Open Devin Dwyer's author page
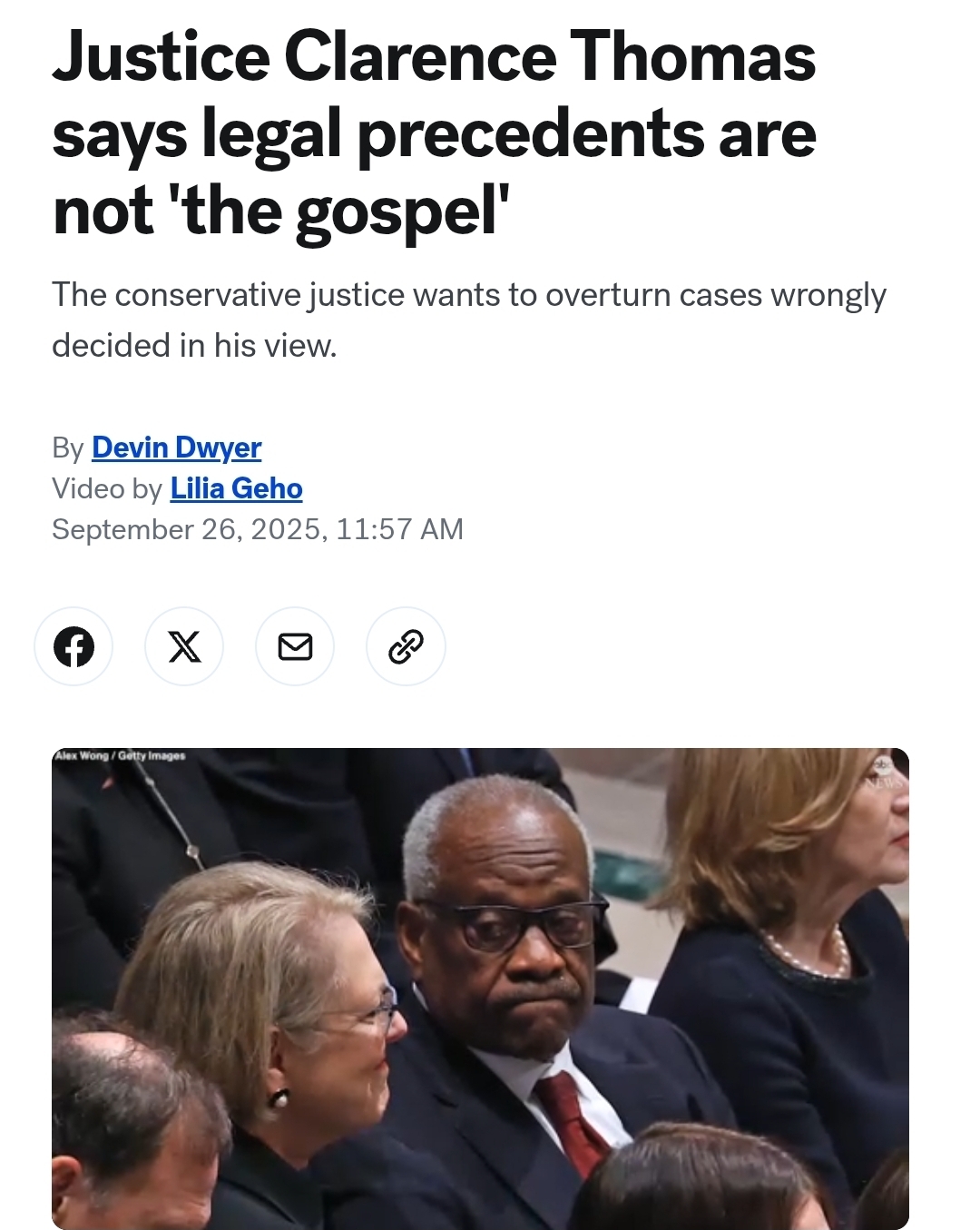Viewport: 980px width, 1230px height. pyautogui.click(x=176, y=448)
